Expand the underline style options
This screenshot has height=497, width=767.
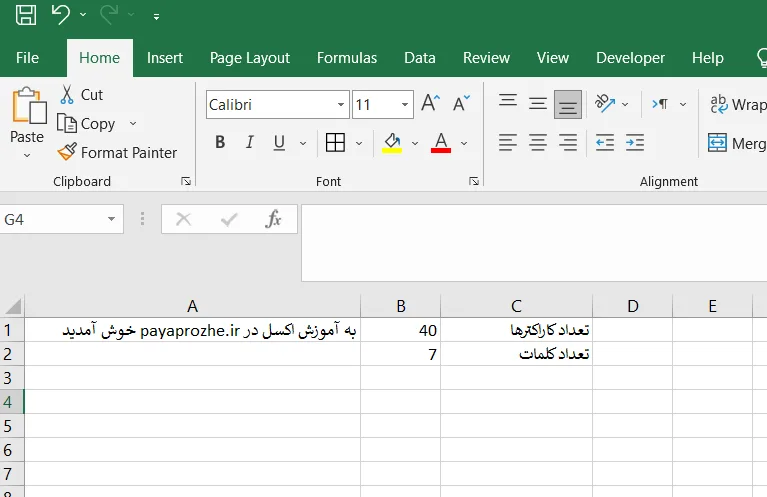click(303, 143)
